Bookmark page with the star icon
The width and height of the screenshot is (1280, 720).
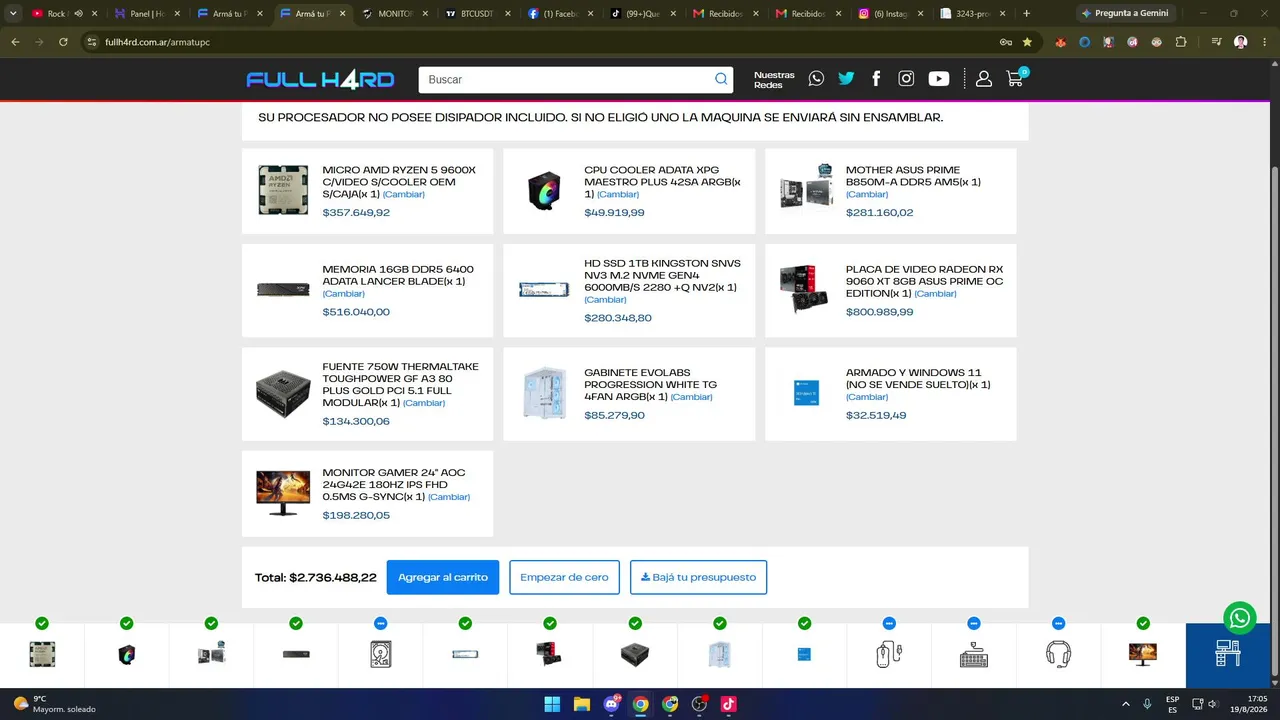click(x=1027, y=42)
